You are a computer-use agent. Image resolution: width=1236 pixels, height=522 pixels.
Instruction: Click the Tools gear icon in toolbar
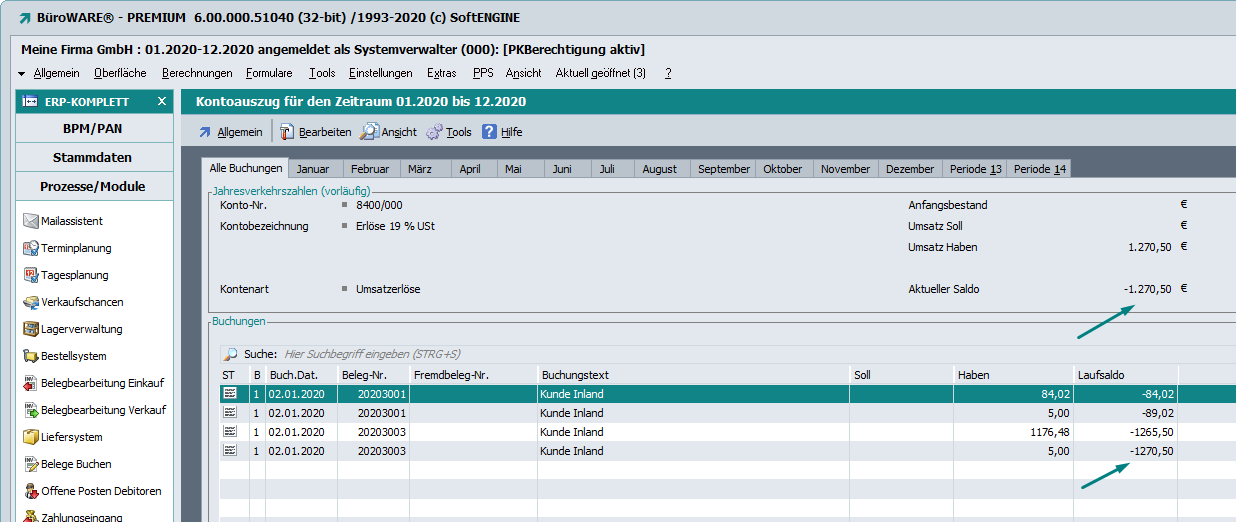click(434, 132)
